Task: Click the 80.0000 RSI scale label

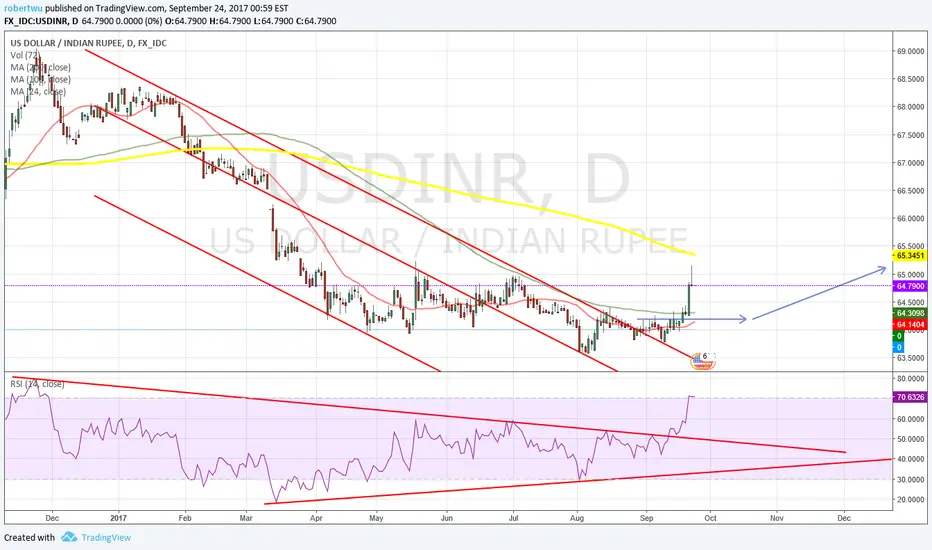Action: click(909, 379)
